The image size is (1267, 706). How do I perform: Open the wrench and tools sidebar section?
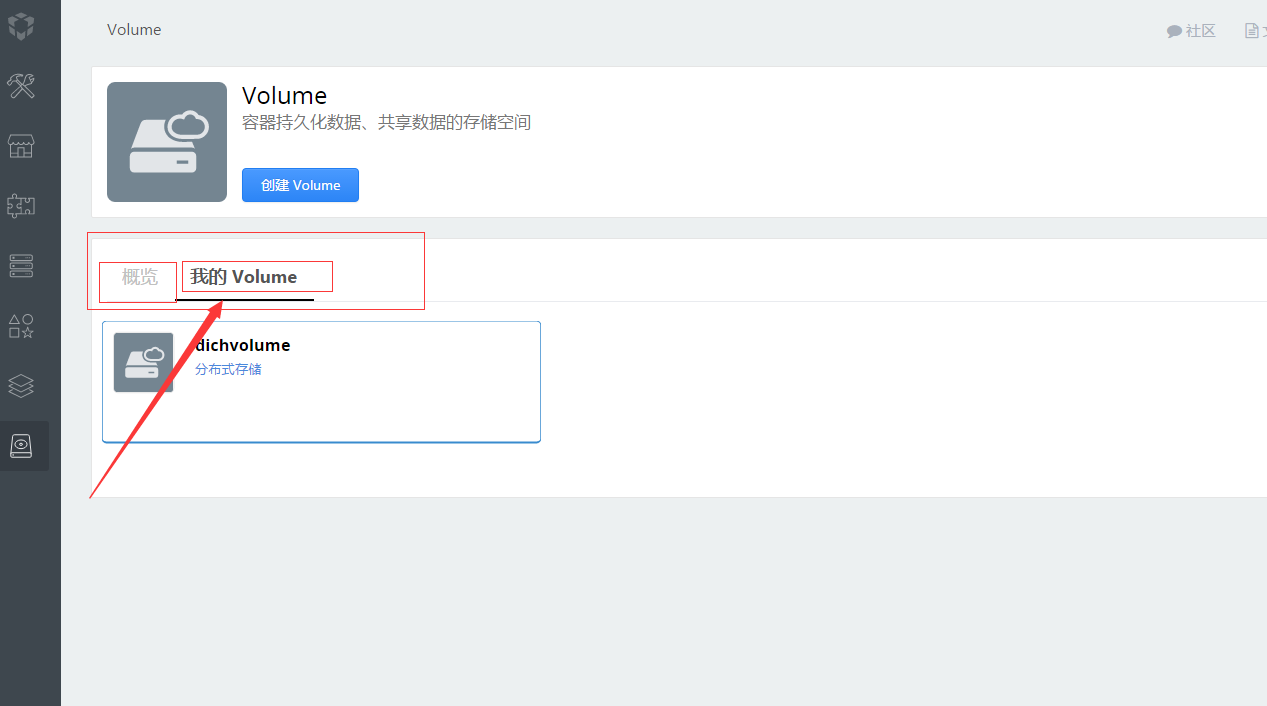coord(21,86)
